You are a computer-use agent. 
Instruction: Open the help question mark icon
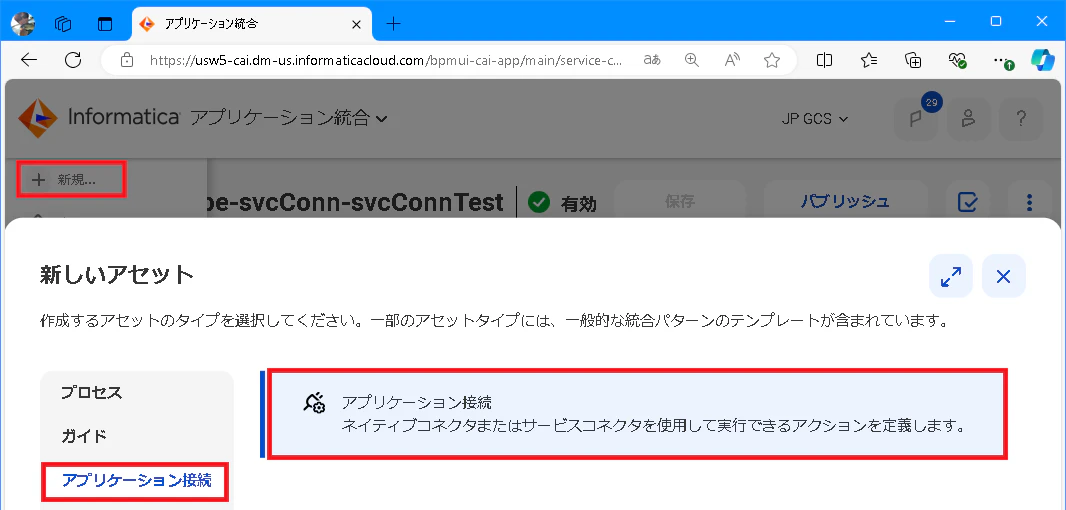[x=1020, y=119]
